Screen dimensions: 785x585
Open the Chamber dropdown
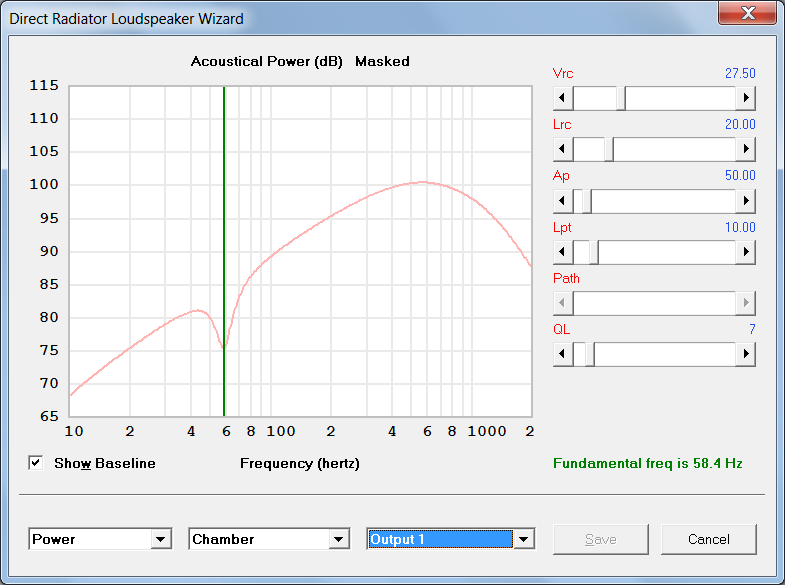pyautogui.click(x=338, y=539)
